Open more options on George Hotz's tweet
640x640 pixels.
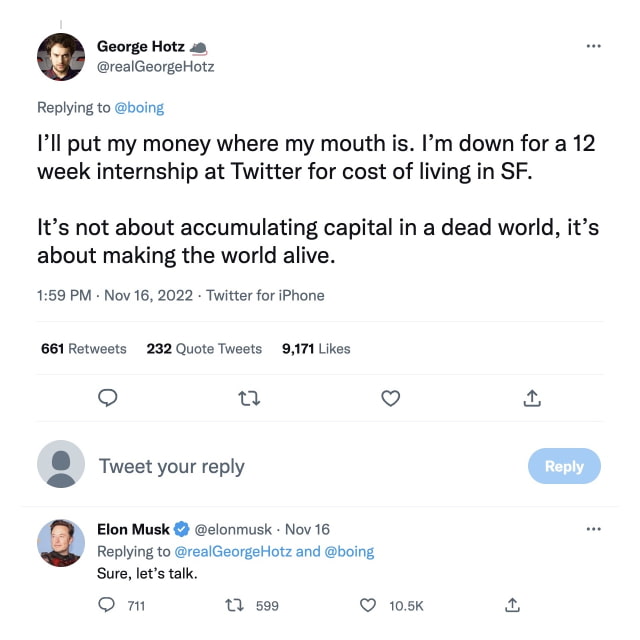coord(593,46)
